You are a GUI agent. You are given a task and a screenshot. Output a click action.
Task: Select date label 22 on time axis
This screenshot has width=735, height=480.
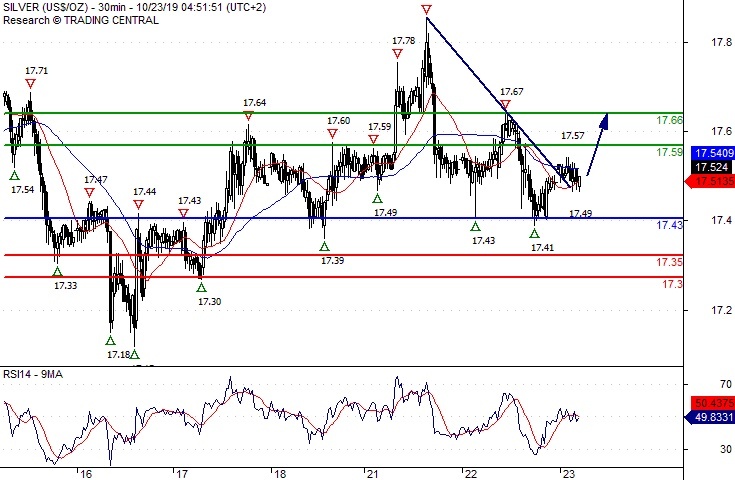click(x=471, y=474)
